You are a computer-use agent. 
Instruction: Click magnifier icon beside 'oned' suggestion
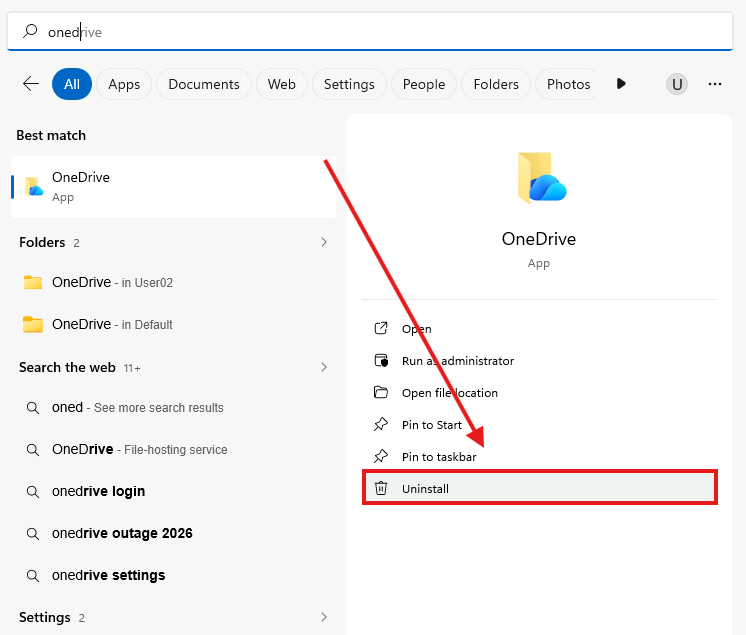point(32,408)
